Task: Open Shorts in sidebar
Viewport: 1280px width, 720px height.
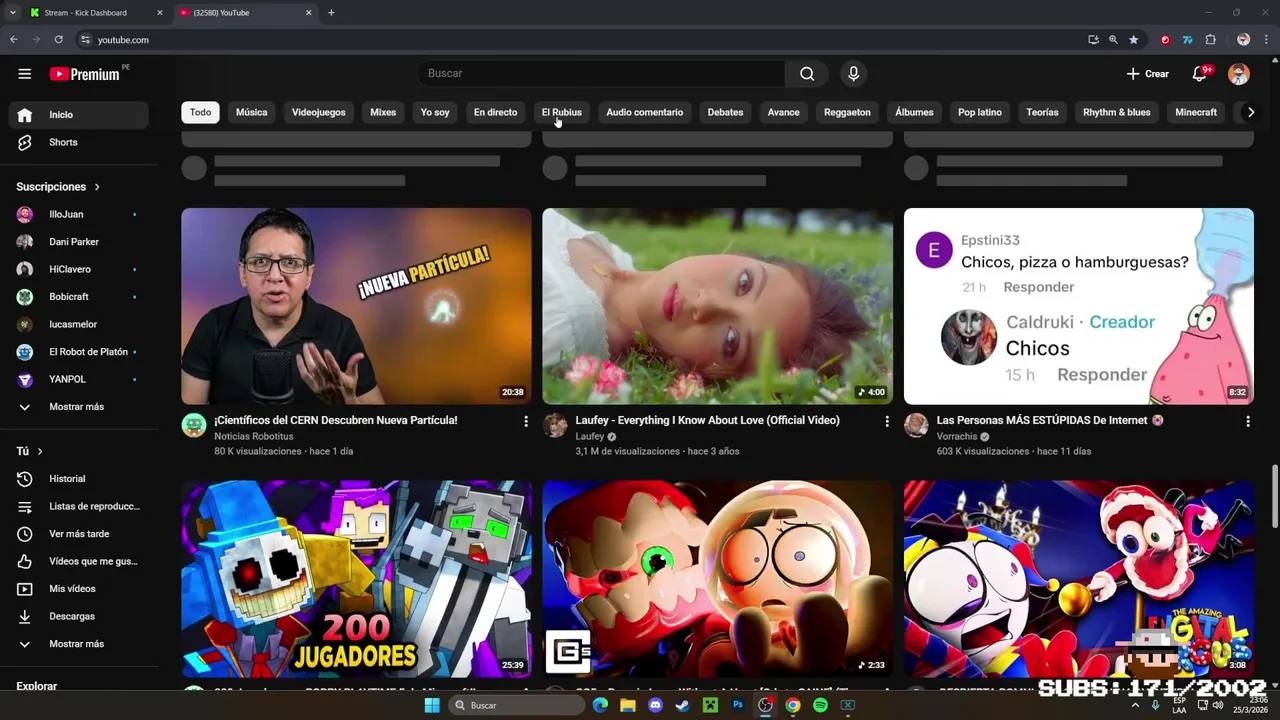Action: (x=79, y=142)
